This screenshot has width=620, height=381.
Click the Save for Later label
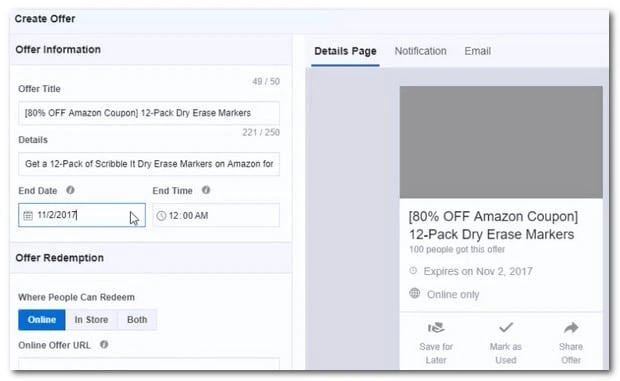[x=436, y=353]
